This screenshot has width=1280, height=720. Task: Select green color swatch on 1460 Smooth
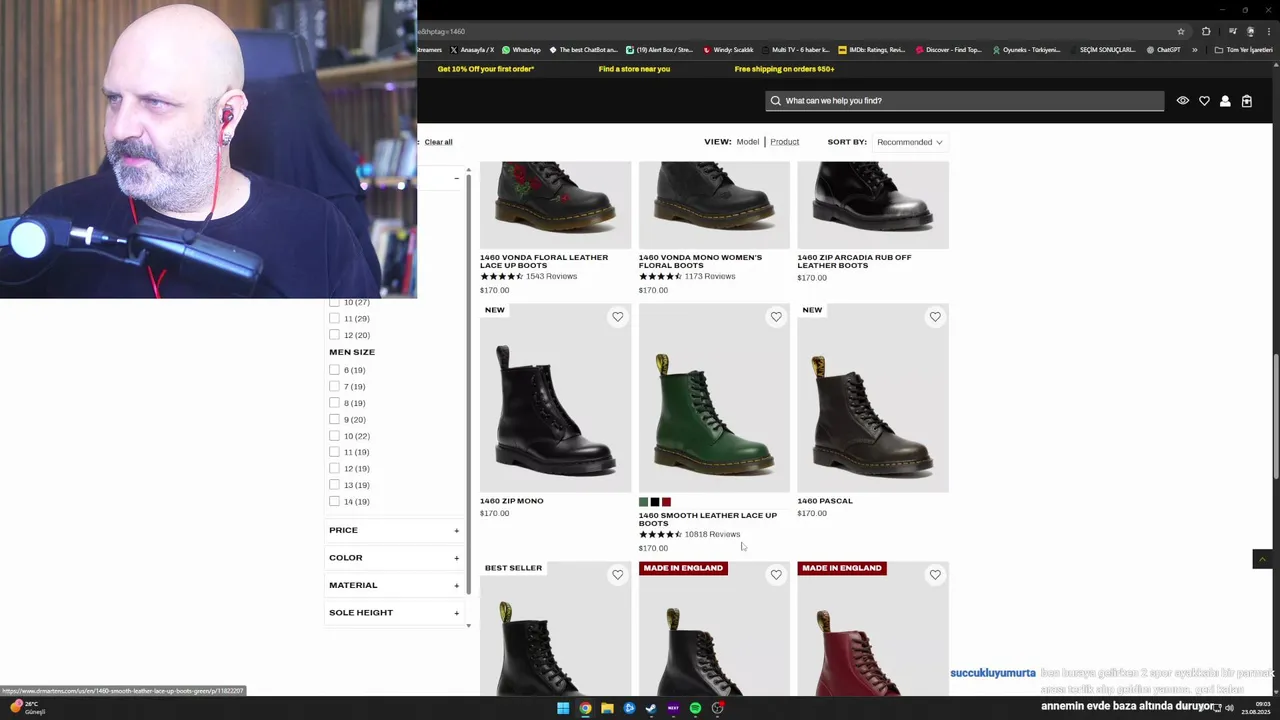pyautogui.click(x=644, y=502)
